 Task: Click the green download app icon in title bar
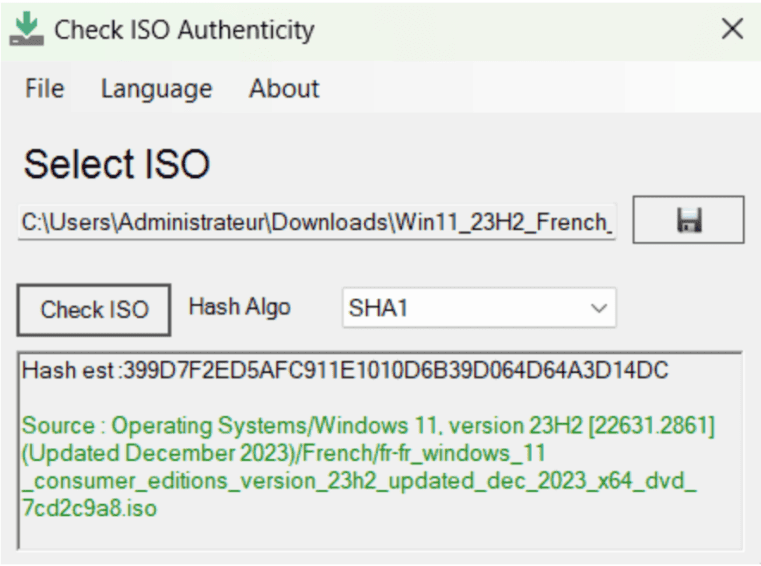coord(27,29)
